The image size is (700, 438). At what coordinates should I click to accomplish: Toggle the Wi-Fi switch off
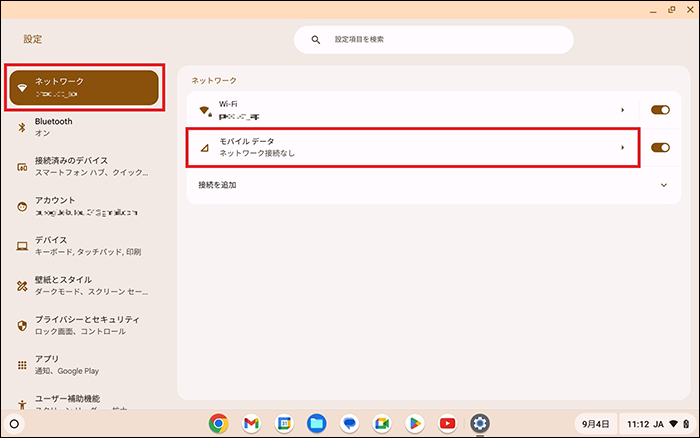coord(660,110)
